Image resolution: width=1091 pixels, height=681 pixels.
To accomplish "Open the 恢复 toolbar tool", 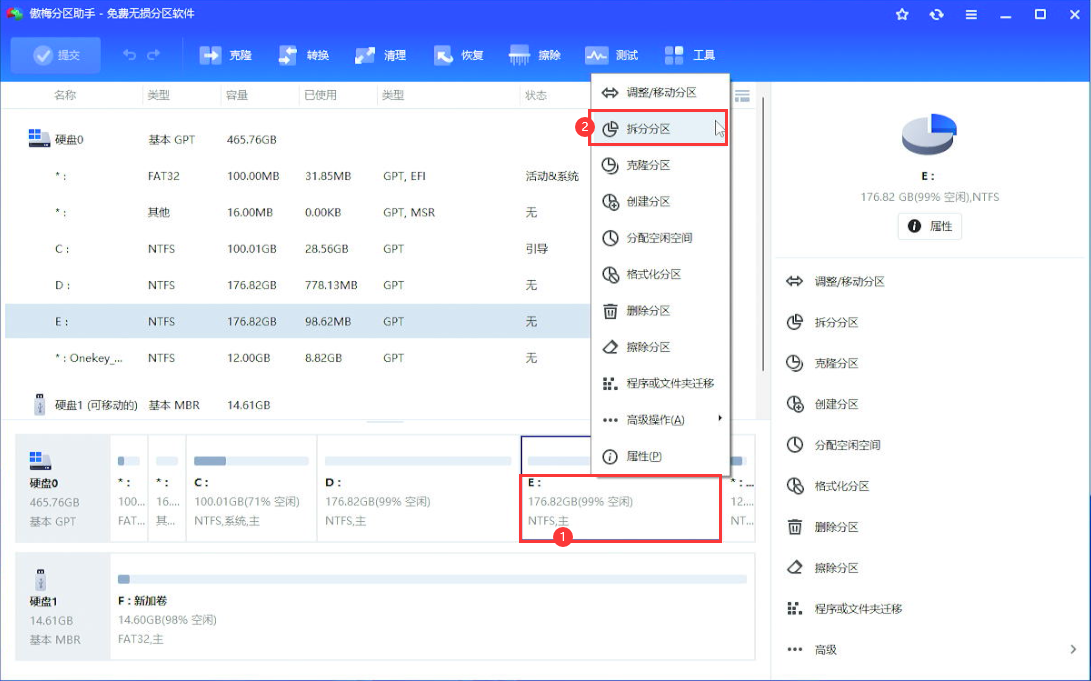I will (458, 55).
